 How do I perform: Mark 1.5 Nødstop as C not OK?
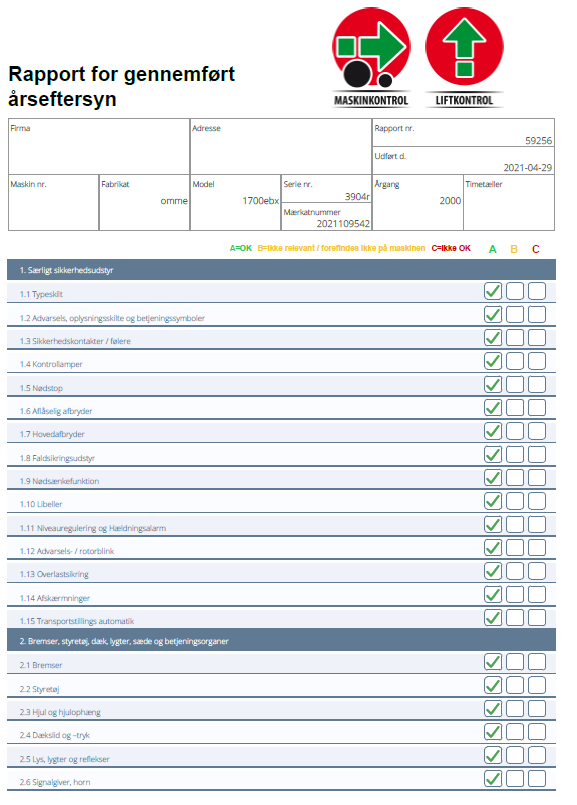pos(537,385)
